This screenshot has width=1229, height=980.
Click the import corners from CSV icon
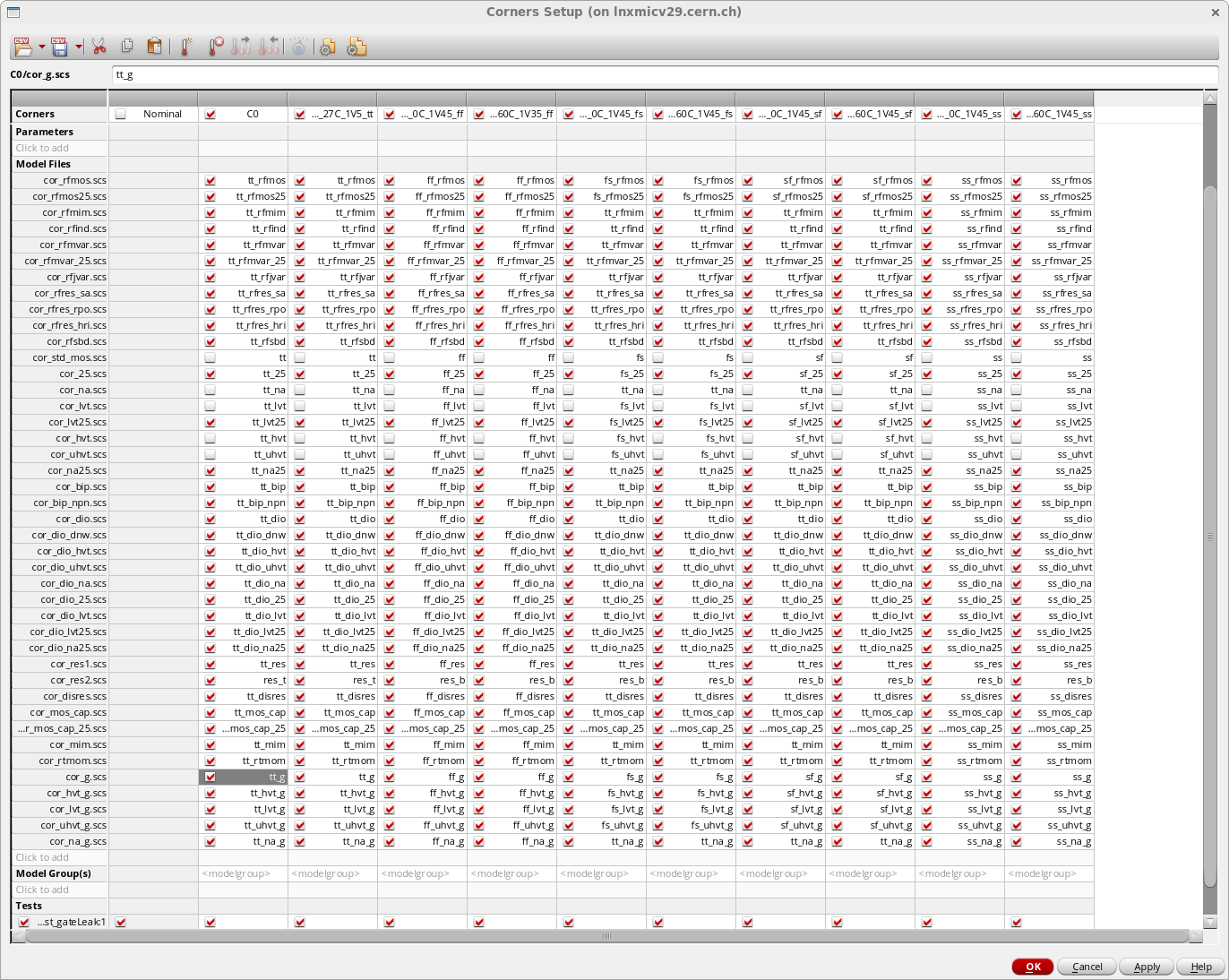pyautogui.click(x=22, y=47)
